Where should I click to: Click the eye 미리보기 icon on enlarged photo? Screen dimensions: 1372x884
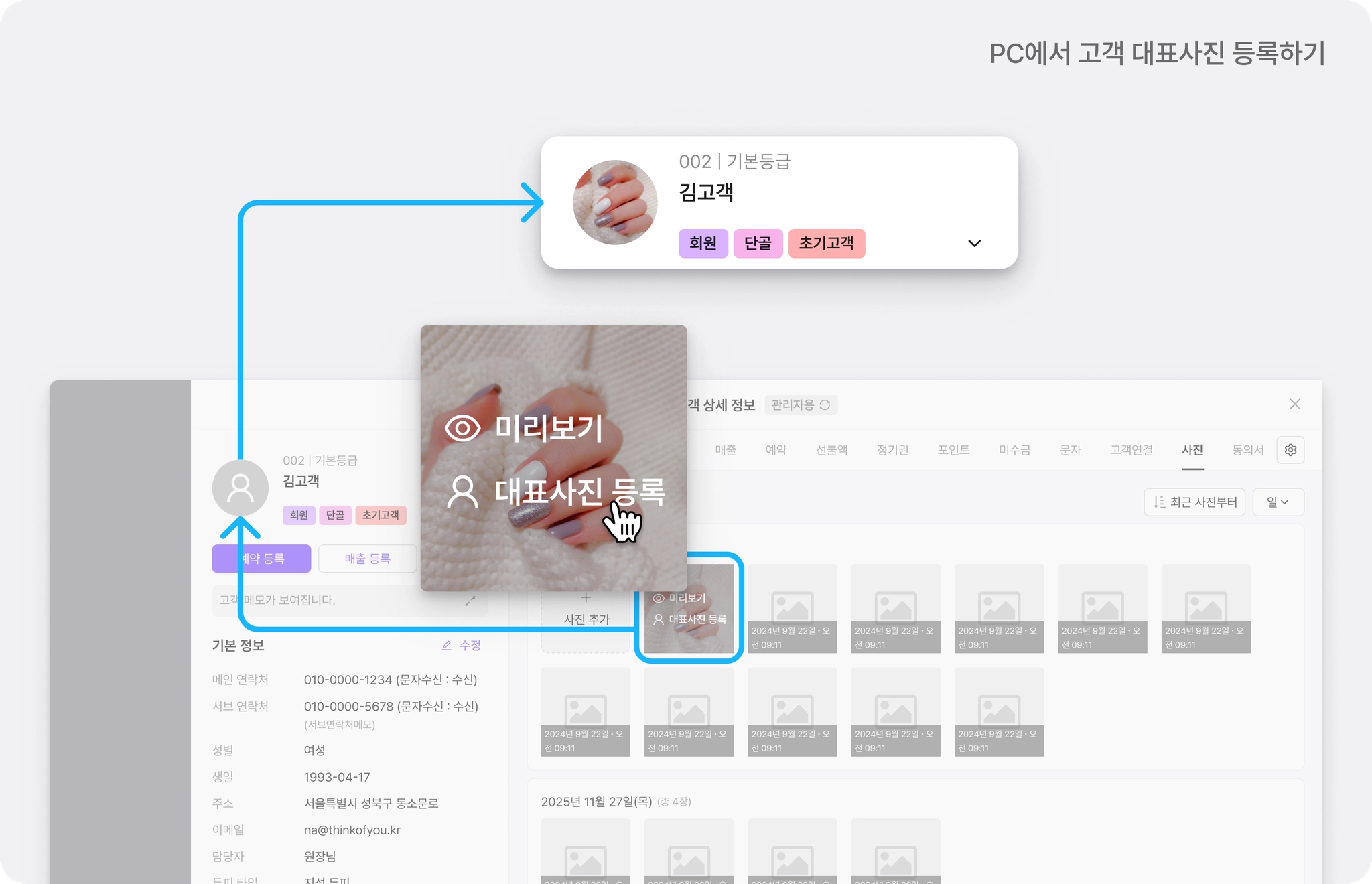462,428
